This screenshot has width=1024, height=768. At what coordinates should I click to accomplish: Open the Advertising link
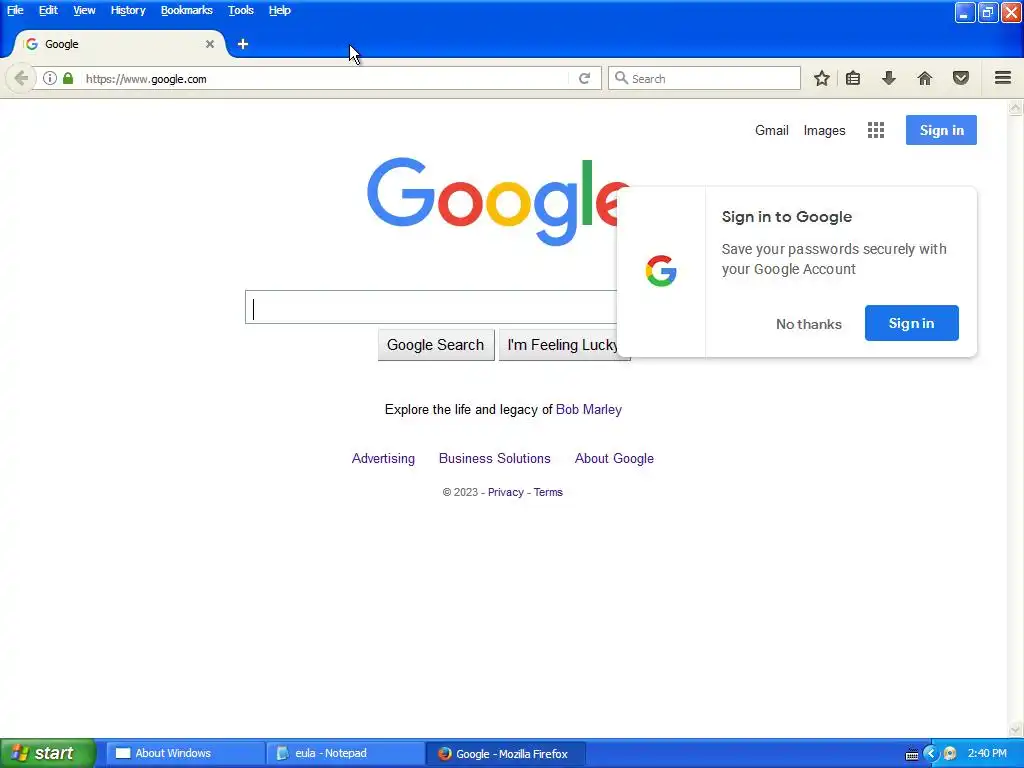[x=383, y=458]
